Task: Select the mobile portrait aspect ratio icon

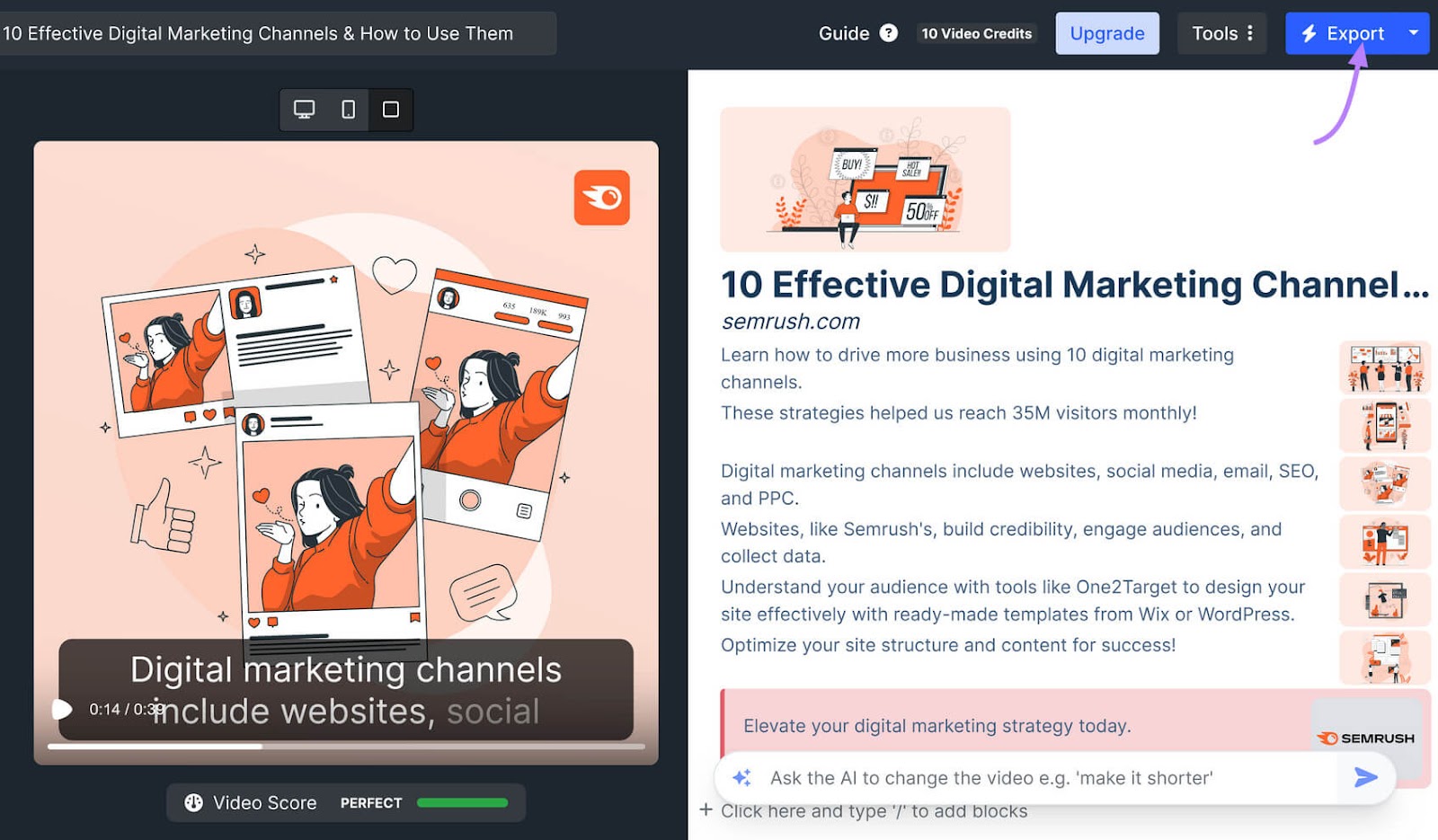Action: coord(348,109)
